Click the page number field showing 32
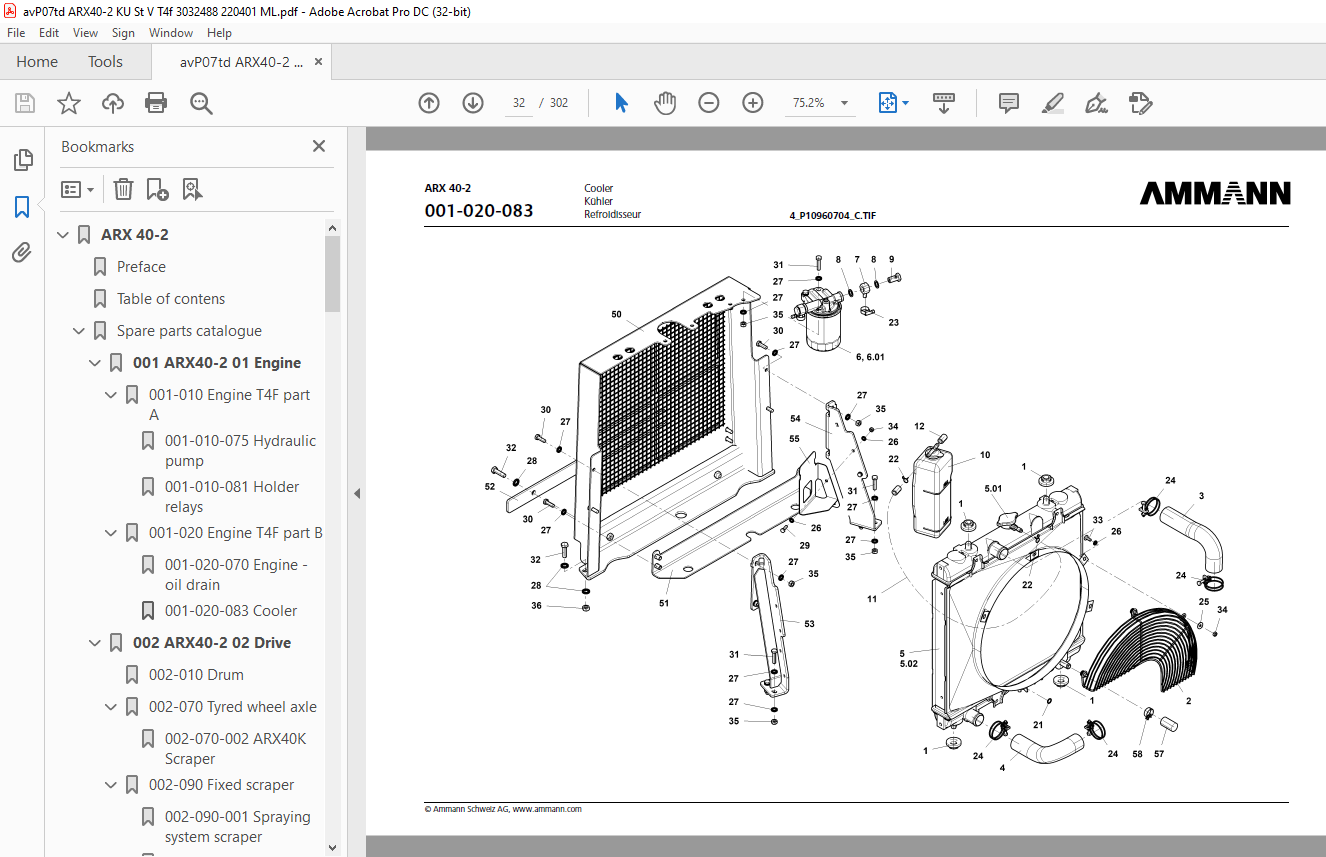Image resolution: width=1326 pixels, height=857 pixels. [519, 103]
